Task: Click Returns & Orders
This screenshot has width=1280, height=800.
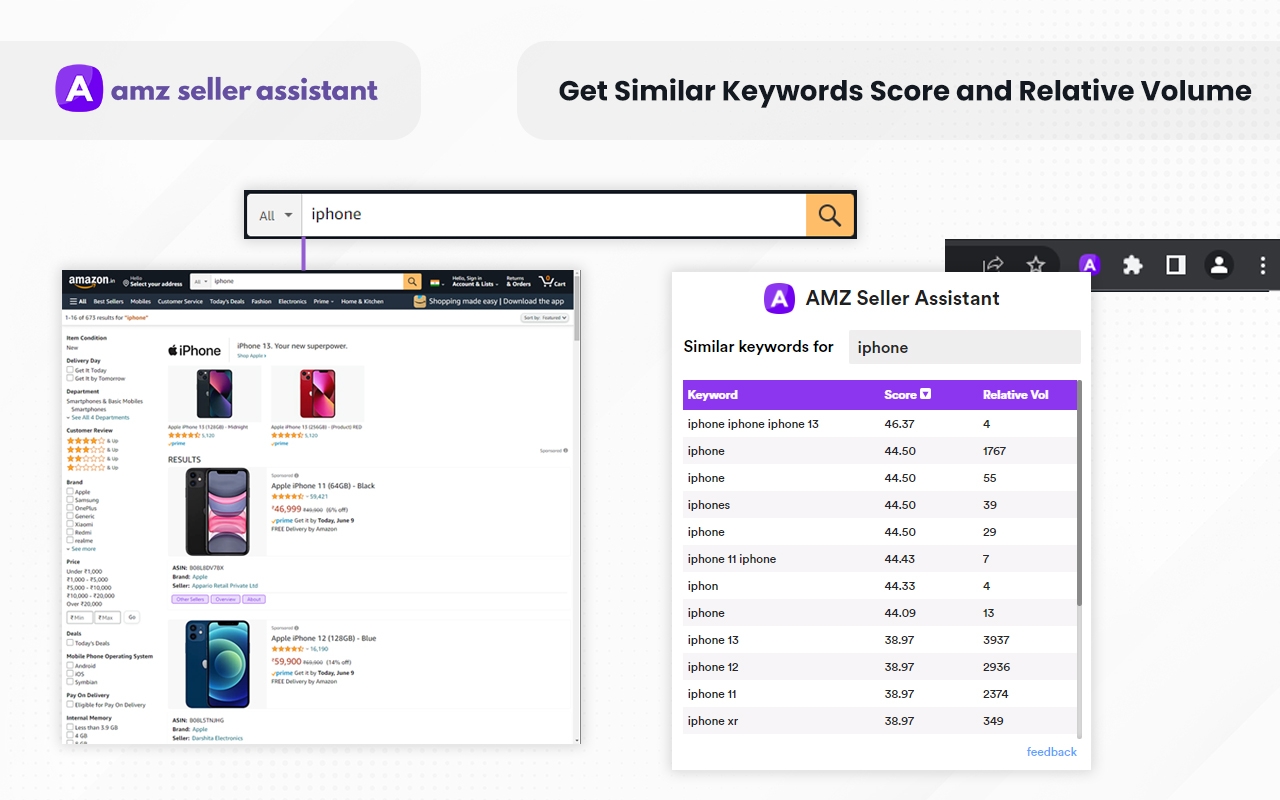Action: pos(518,282)
